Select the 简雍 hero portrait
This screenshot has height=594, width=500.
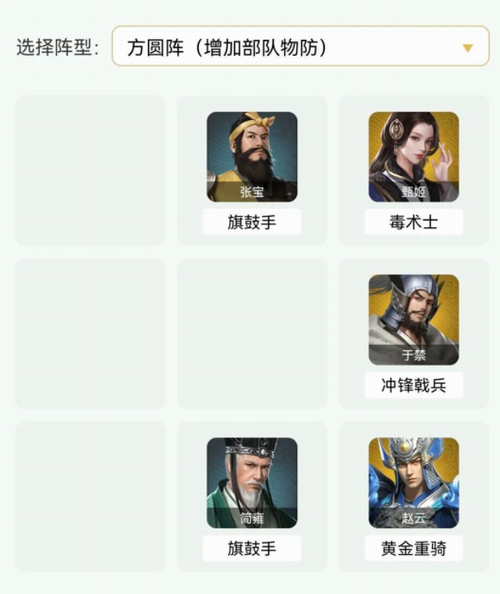tap(252, 483)
